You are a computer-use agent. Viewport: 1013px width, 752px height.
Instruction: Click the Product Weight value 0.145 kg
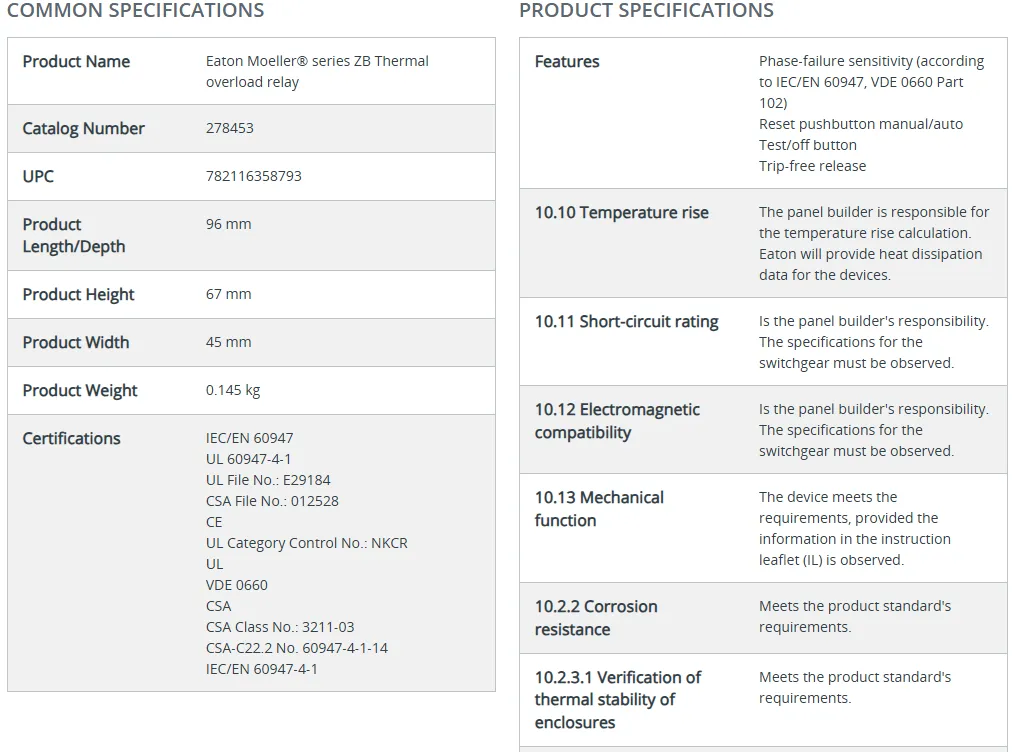click(233, 390)
